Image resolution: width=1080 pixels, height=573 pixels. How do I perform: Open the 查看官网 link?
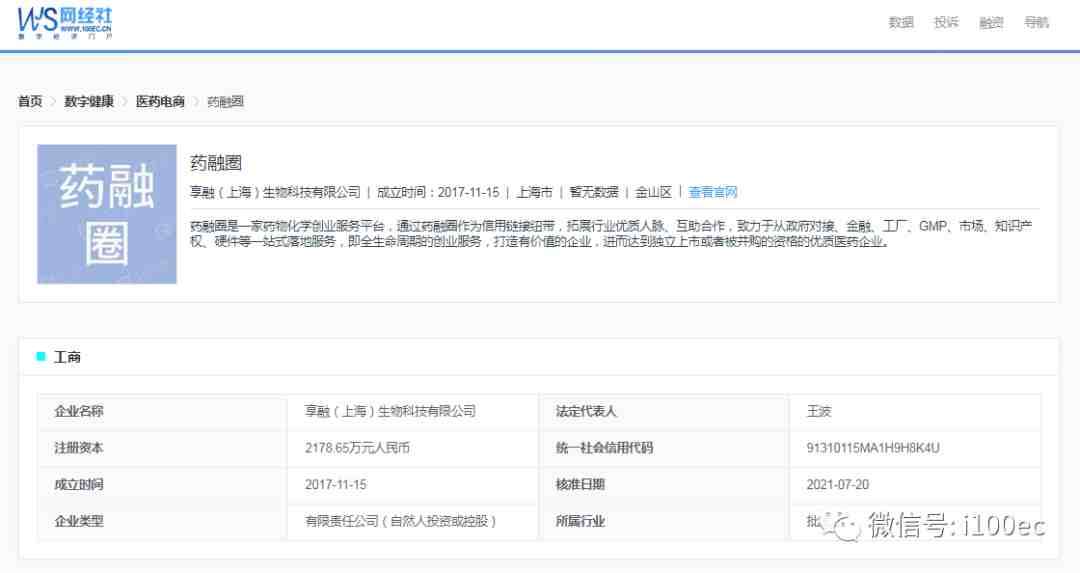click(x=713, y=192)
